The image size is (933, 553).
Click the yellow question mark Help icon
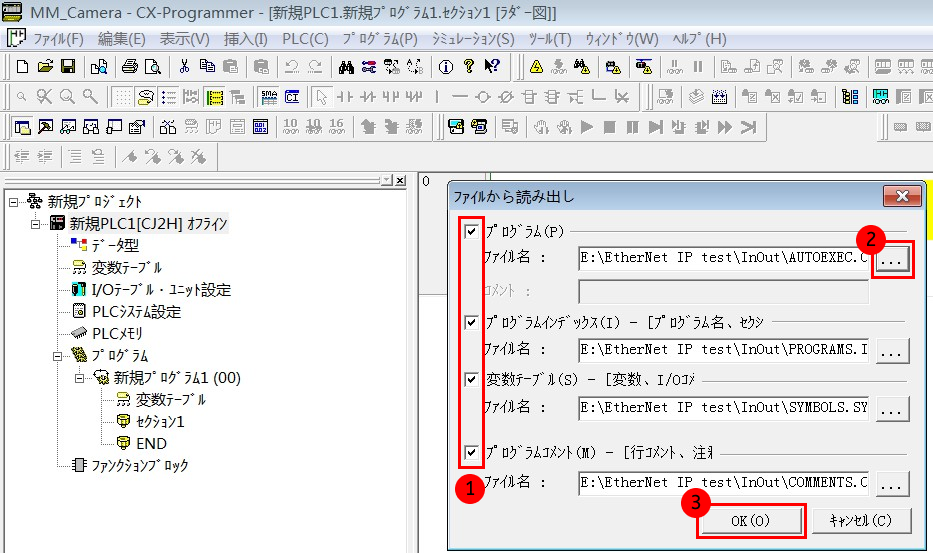469,67
